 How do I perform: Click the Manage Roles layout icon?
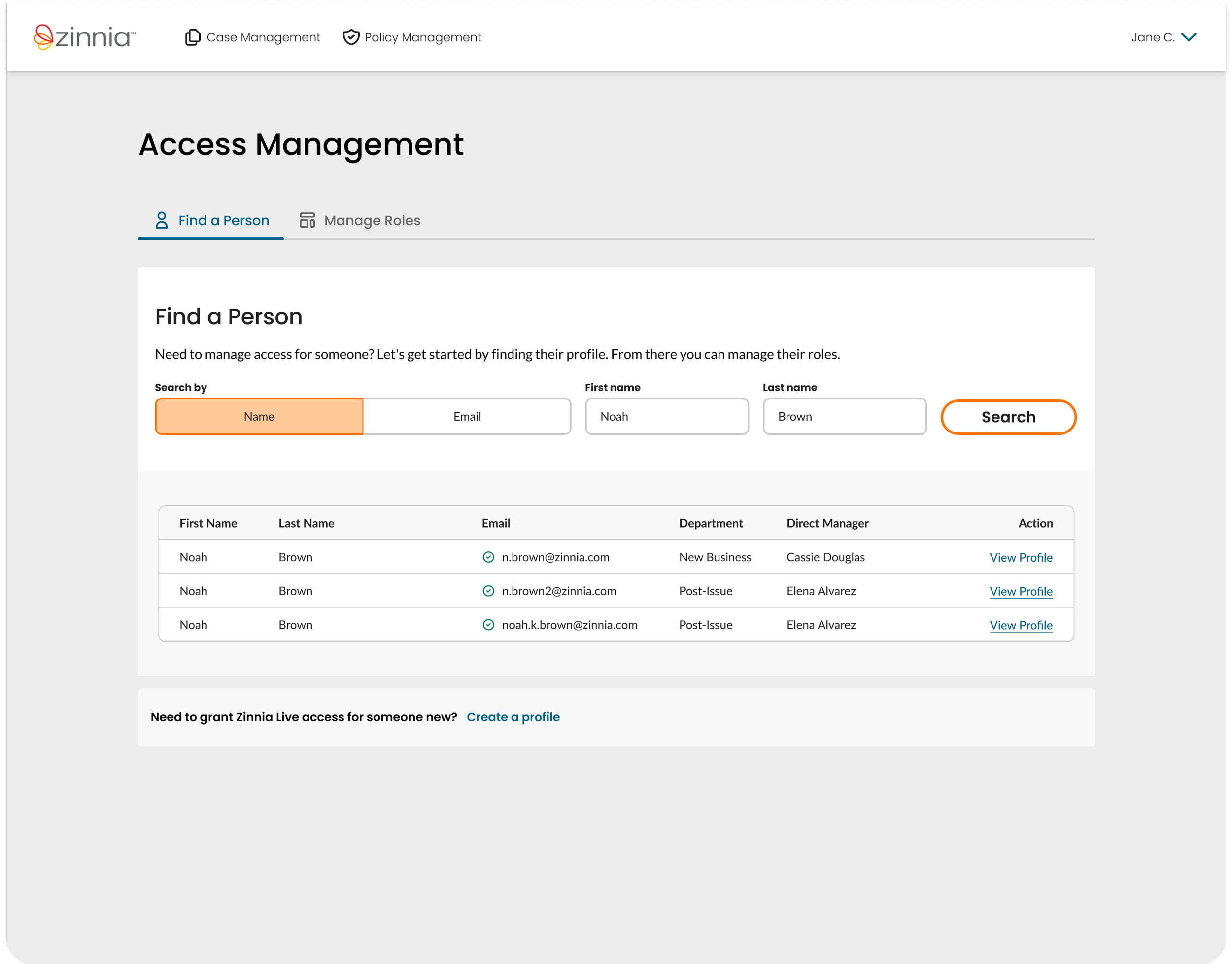pyautogui.click(x=307, y=220)
